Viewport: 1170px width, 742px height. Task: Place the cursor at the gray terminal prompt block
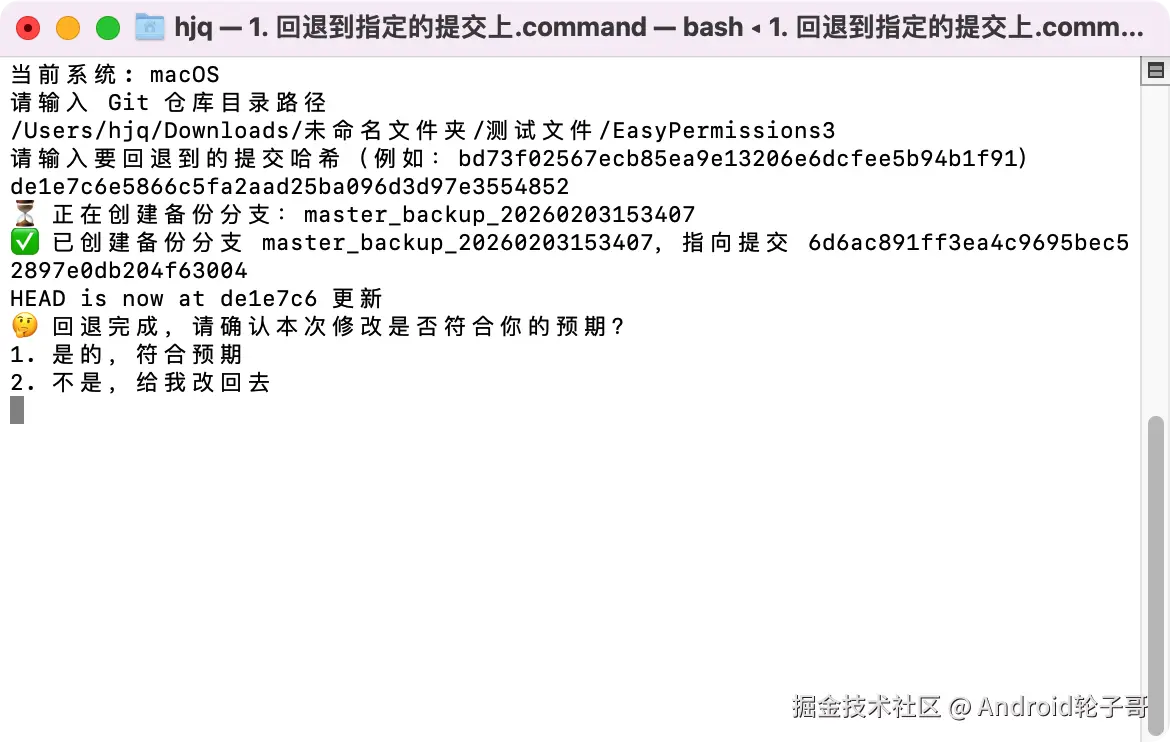tap(17, 410)
